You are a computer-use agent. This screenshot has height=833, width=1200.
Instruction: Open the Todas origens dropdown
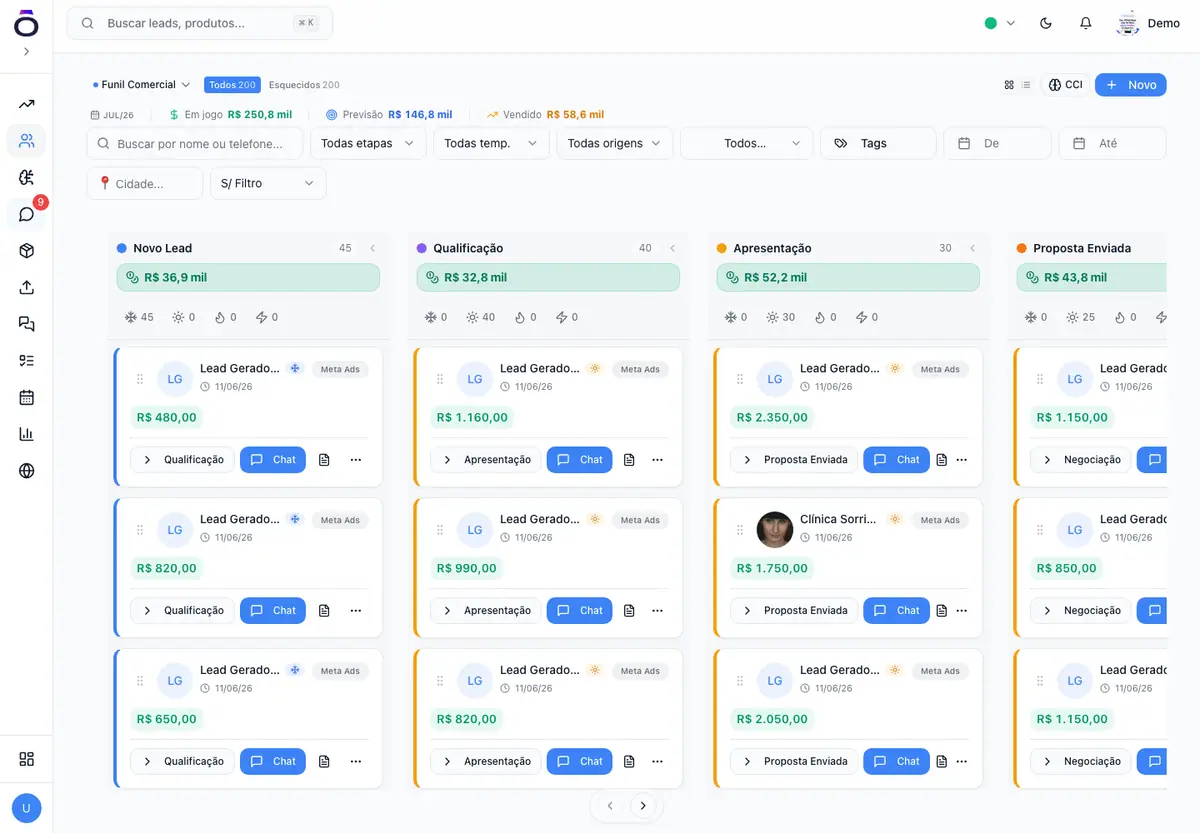(x=614, y=143)
